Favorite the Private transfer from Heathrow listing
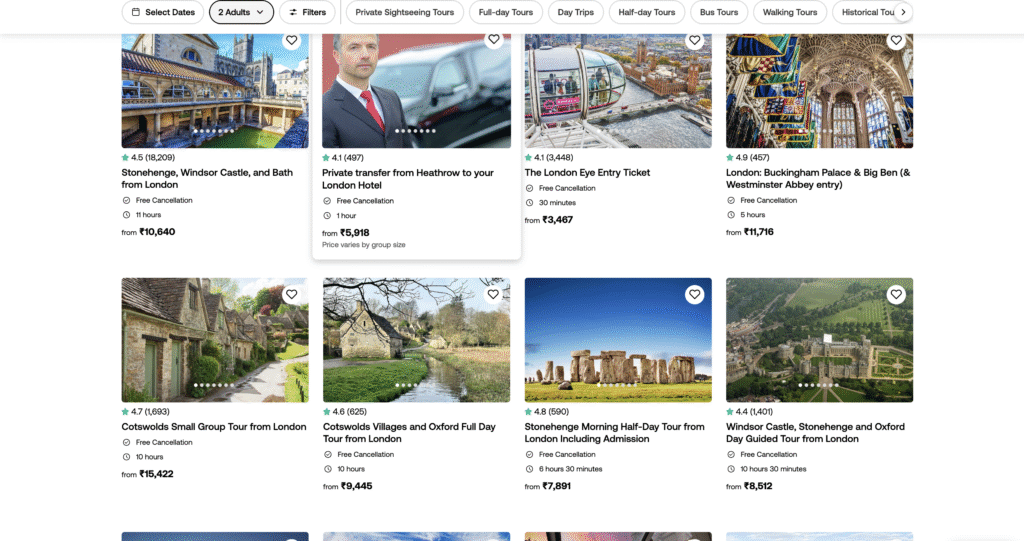Viewport: 1024px width, 541px height. (x=493, y=40)
